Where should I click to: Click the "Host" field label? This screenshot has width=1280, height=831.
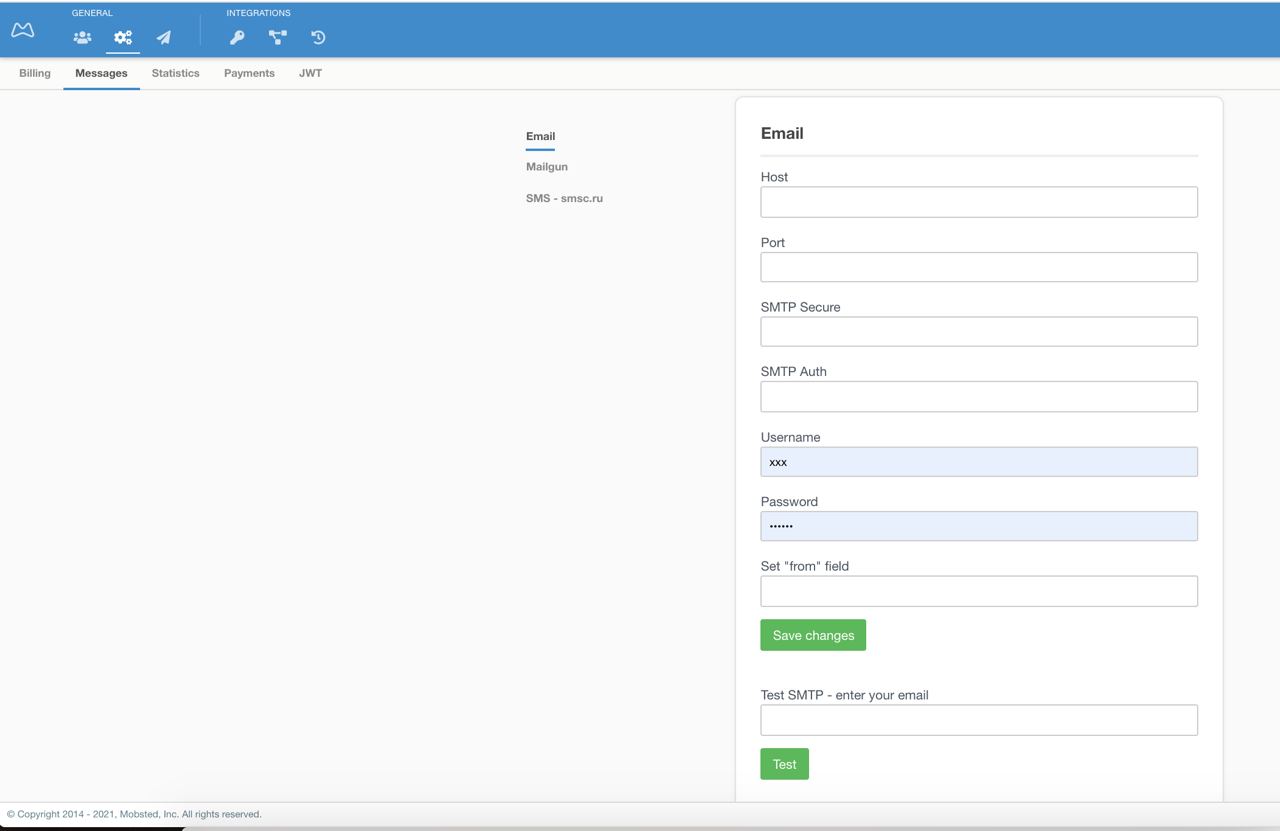pos(774,177)
